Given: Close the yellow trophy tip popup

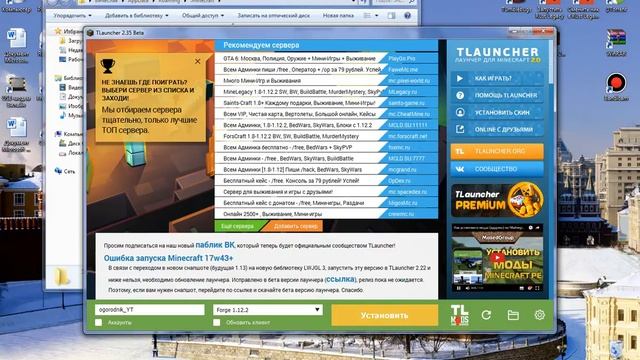Looking at the screenshot, I should (198, 61).
